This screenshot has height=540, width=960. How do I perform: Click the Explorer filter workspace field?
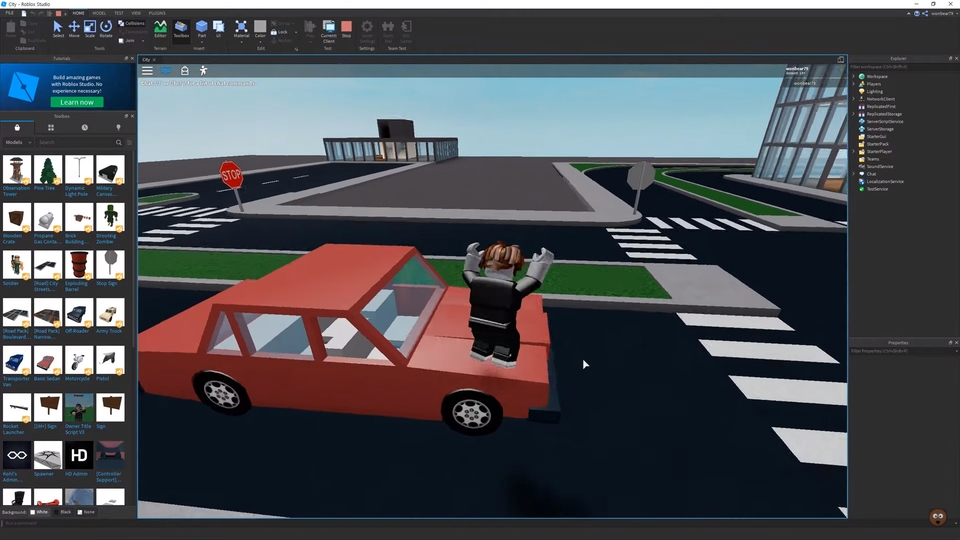pos(904,67)
